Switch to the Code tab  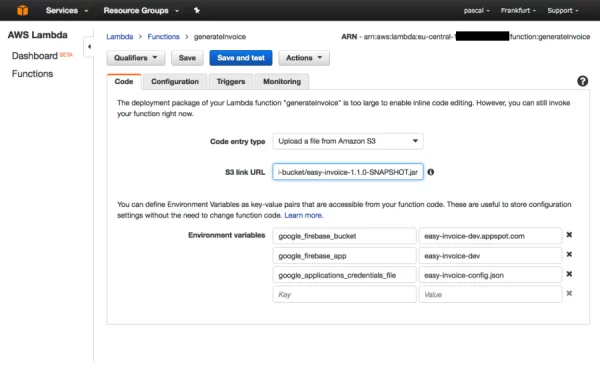124,82
